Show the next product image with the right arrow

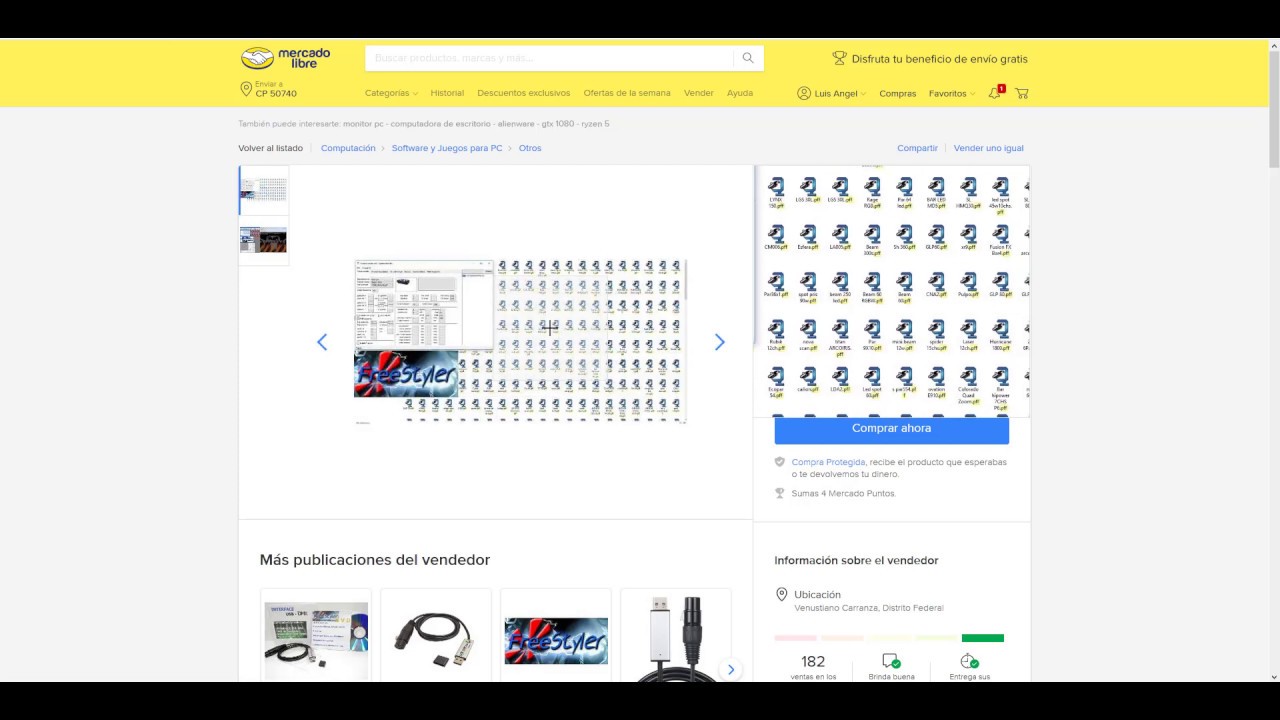719,342
